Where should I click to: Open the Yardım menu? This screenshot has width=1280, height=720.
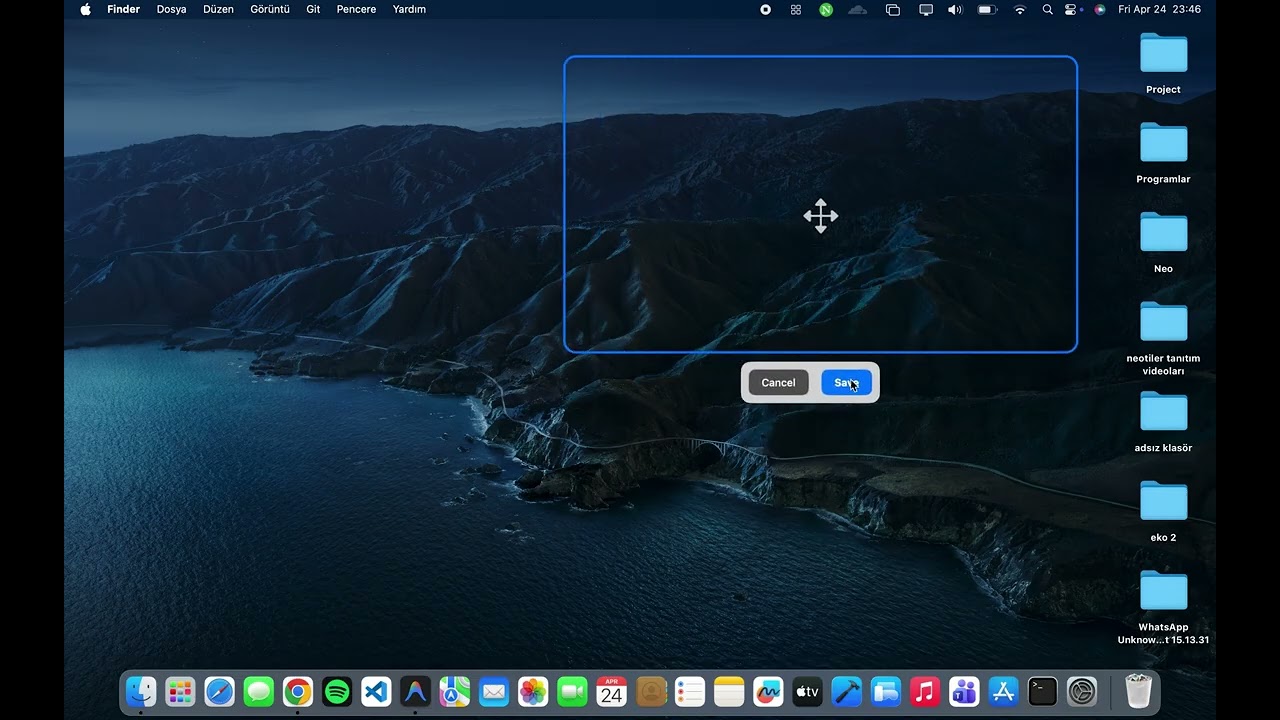click(410, 9)
